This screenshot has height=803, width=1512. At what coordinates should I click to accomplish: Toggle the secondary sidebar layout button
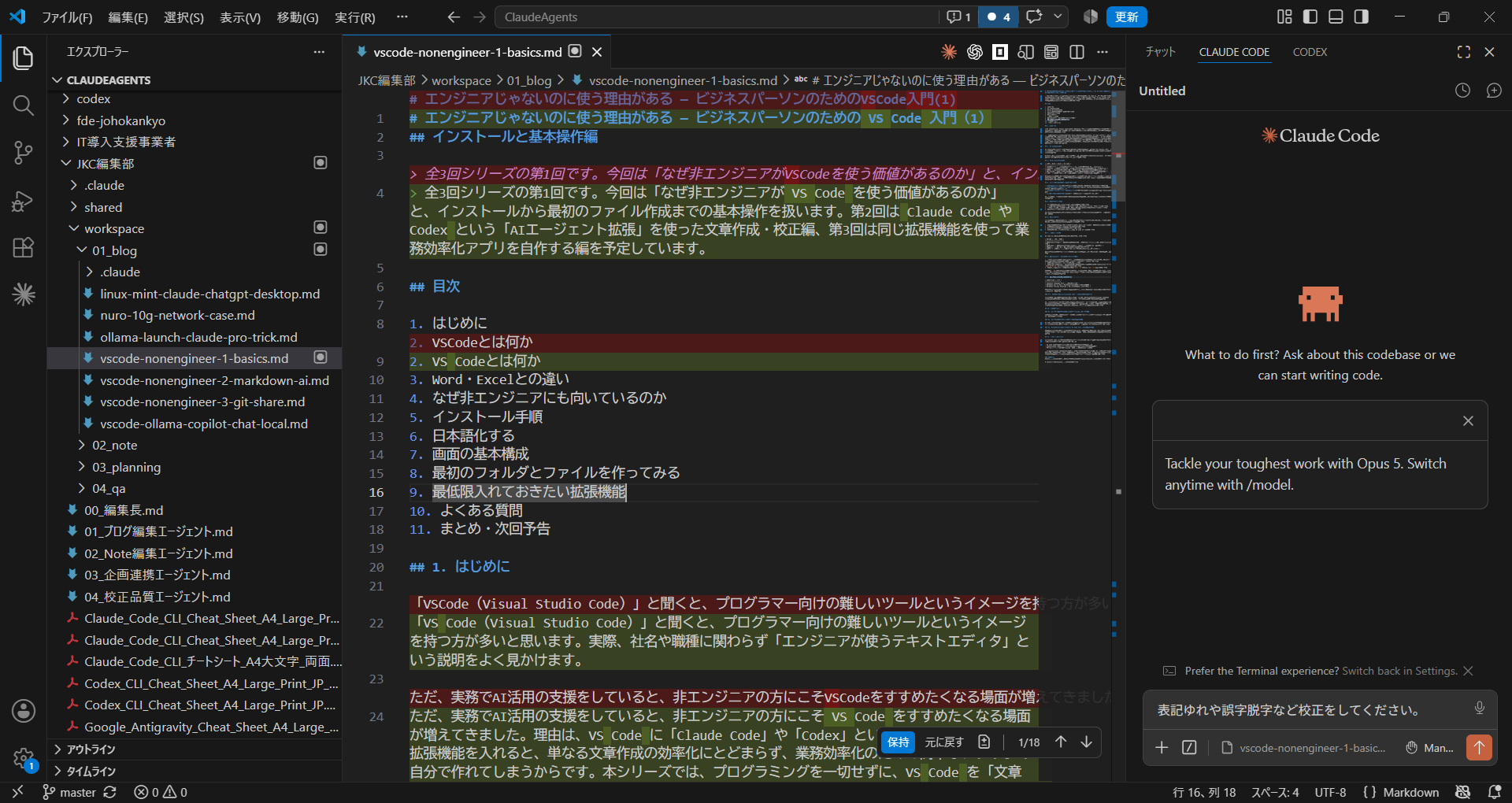click(1361, 17)
